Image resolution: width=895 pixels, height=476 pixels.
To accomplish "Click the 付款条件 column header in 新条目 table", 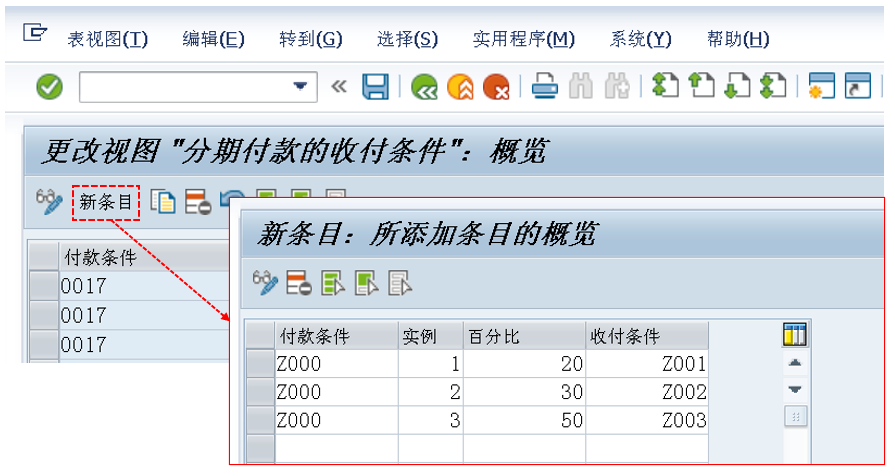I will pyautogui.click(x=336, y=336).
